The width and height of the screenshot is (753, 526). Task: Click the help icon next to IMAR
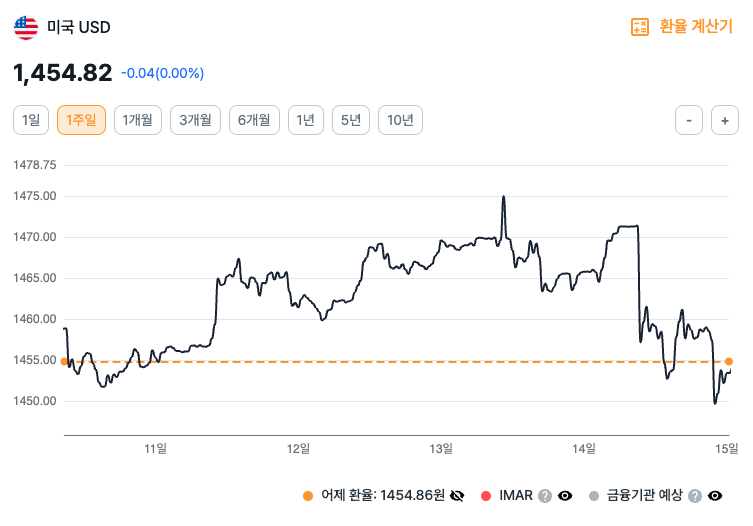(545, 495)
